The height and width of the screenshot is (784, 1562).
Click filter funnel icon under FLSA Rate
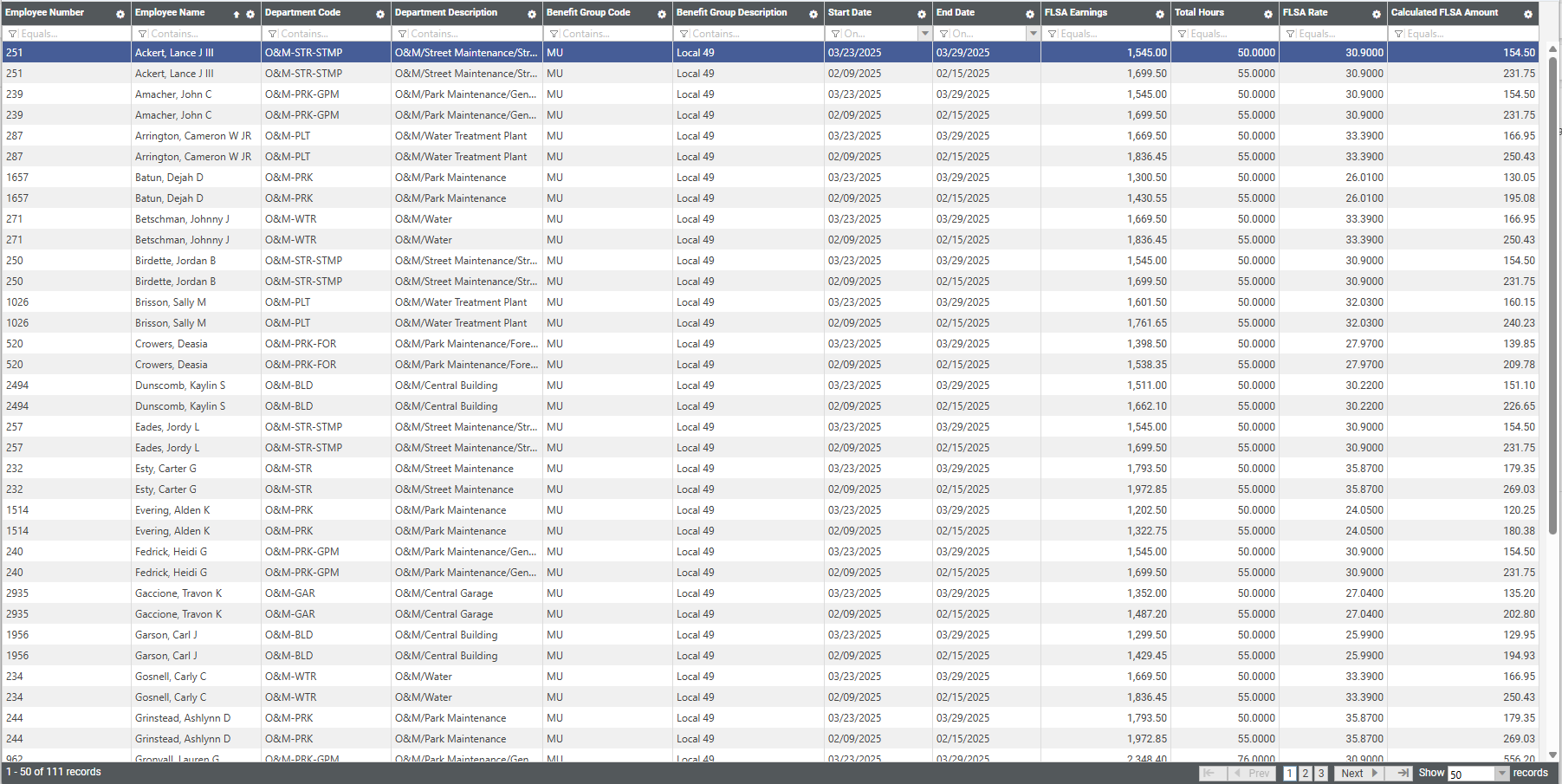pos(1291,34)
